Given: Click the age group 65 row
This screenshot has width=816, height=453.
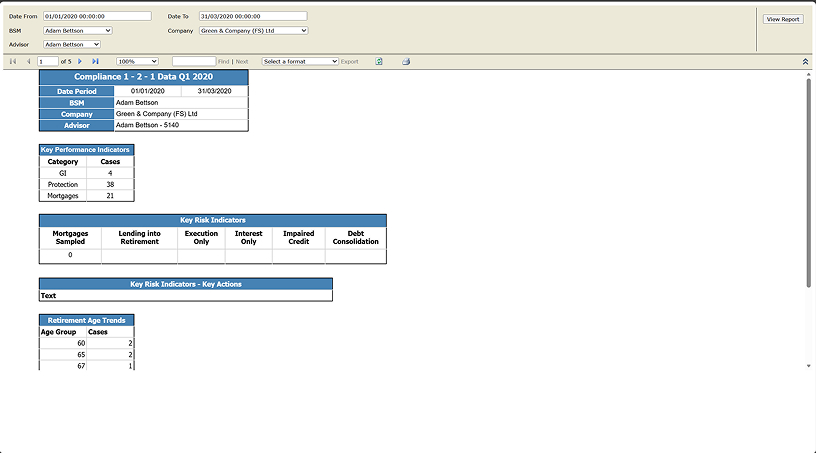Looking at the screenshot, I should pos(86,355).
